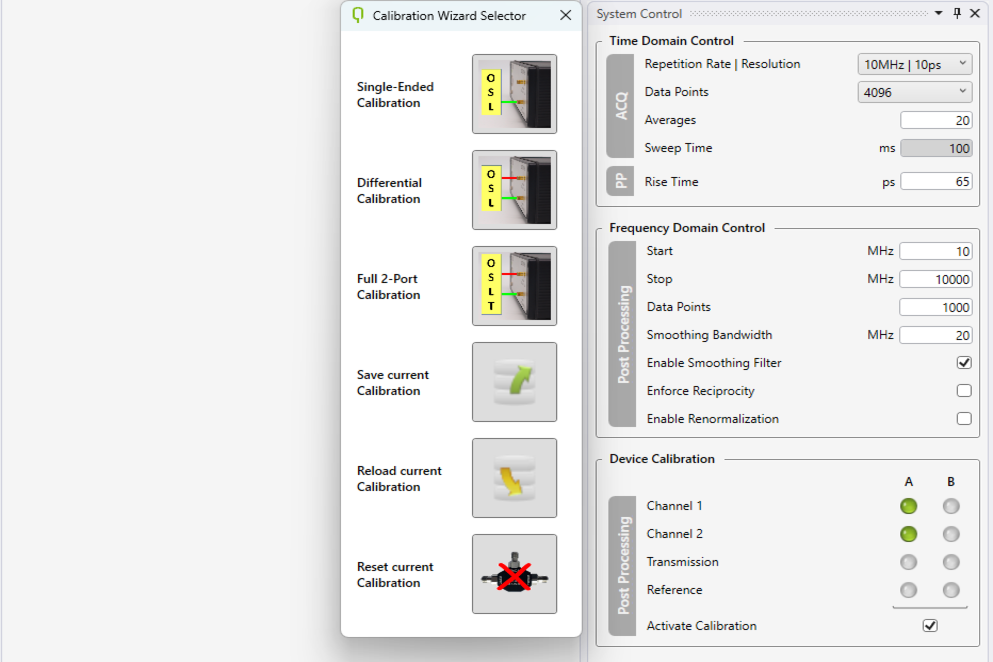
Task: Click the Averages input field
Action: [x=936, y=120]
